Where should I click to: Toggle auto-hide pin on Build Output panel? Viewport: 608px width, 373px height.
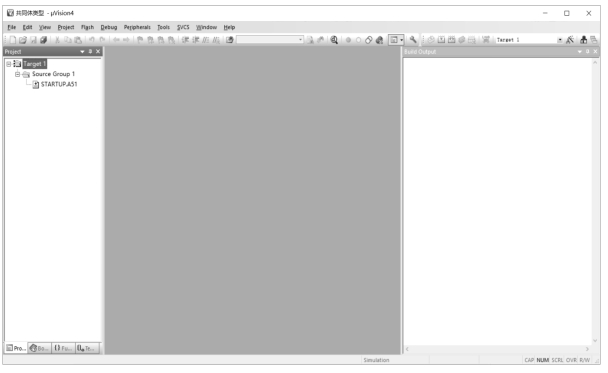[587, 52]
